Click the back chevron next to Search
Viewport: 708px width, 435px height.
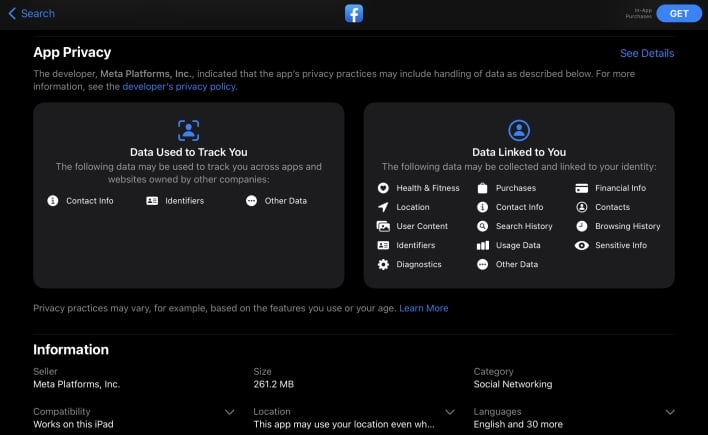(x=12, y=14)
